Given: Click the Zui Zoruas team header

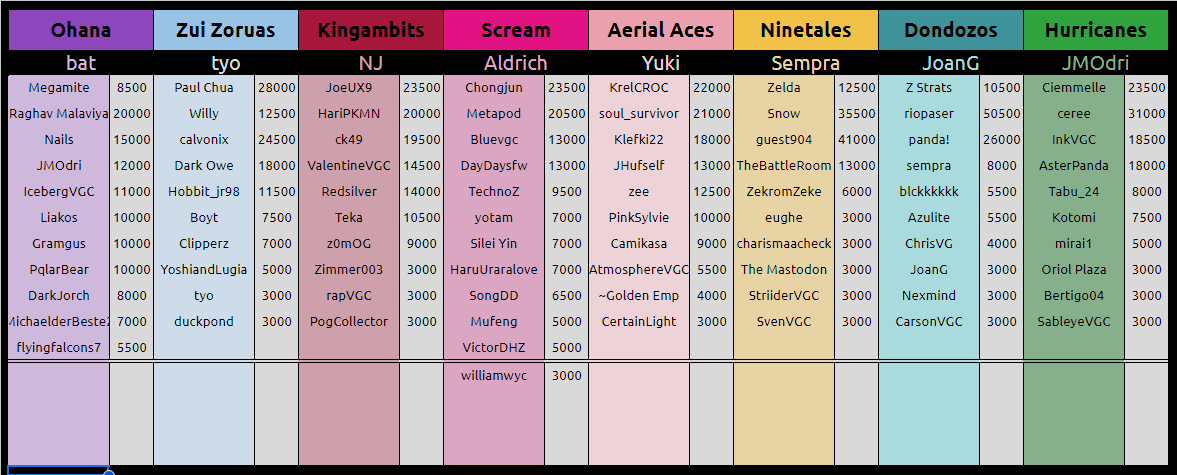Looking at the screenshot, I should pos(226,30).
